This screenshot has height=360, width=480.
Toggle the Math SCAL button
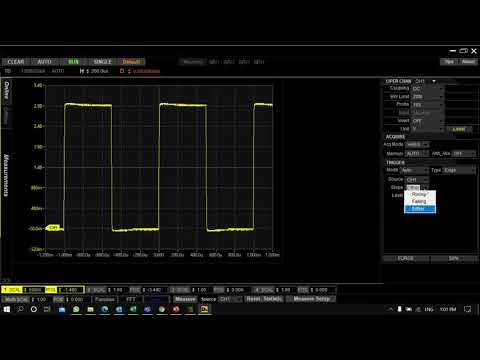(x=16, y=299)
